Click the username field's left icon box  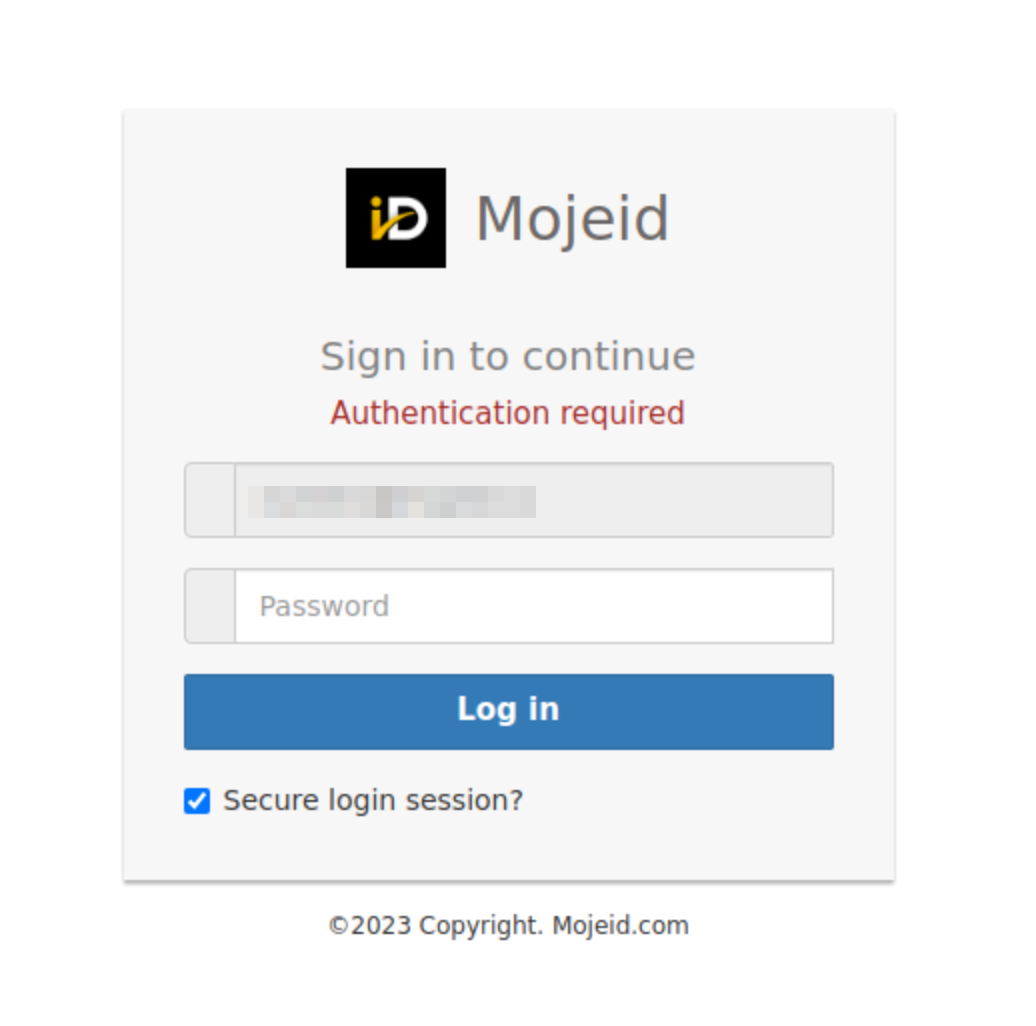tap(210, 500)
